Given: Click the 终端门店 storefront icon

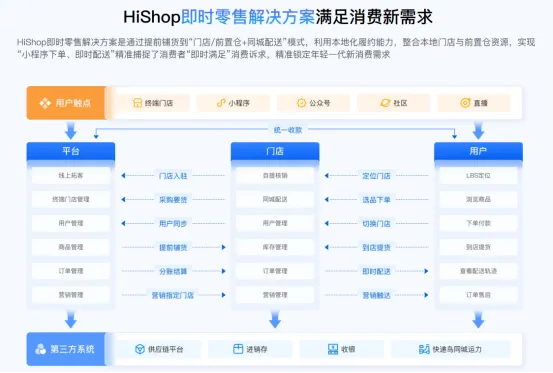Looking at the screenshot, I should (137, 103).
